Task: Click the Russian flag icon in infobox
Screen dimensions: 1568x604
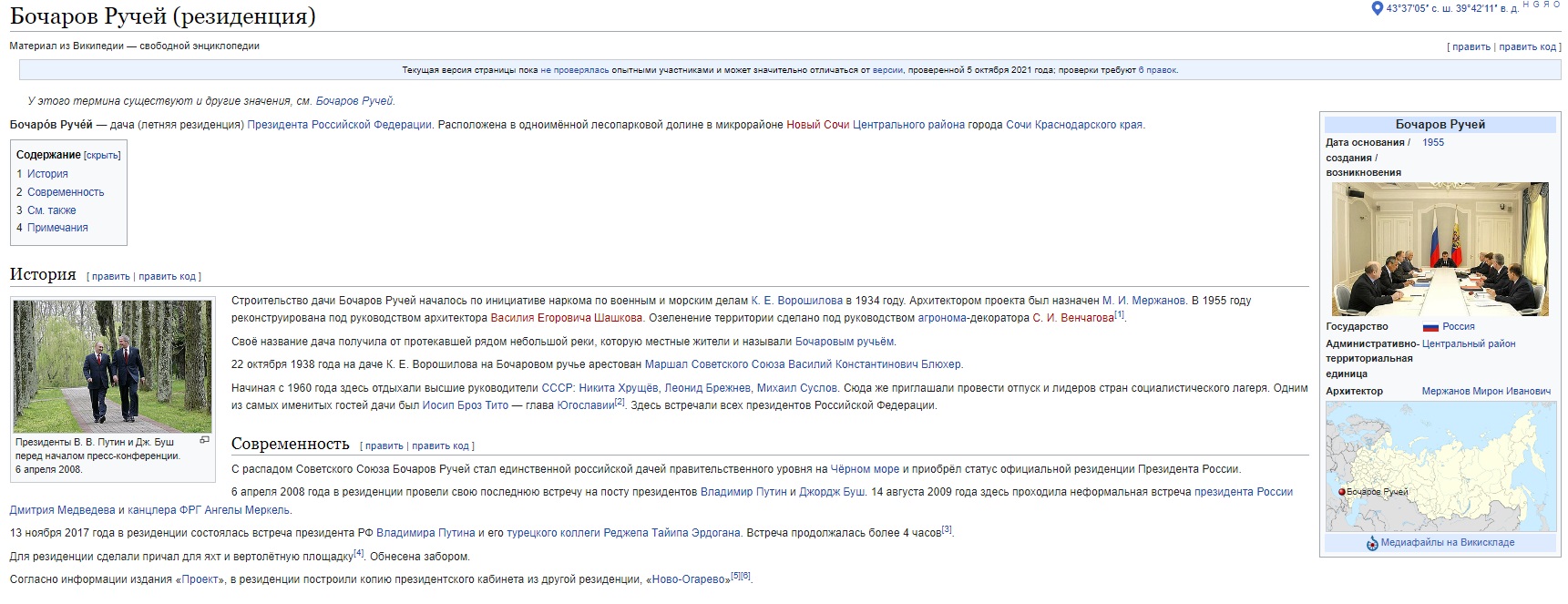Action: tap(1430, 327)
